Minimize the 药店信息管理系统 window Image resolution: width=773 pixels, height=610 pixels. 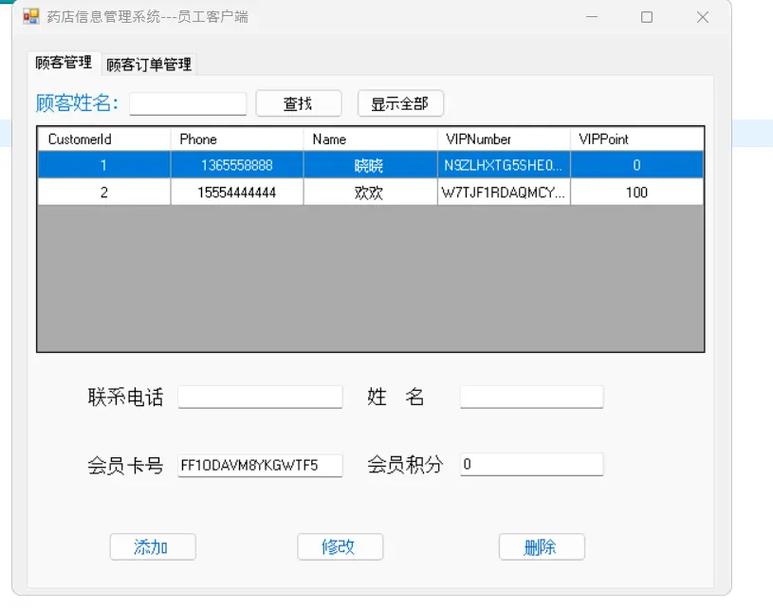pyautogui.click(x=592, y=17)
